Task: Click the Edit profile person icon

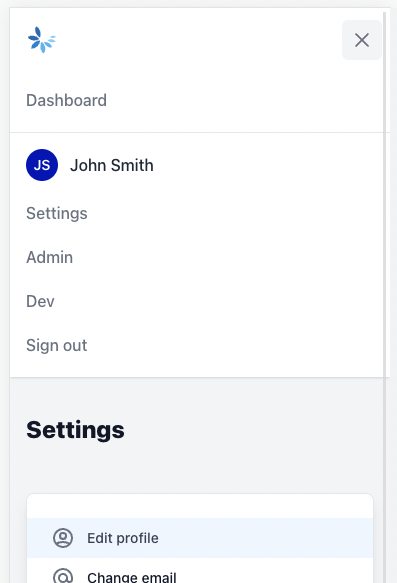Action: tap(63, 538)
